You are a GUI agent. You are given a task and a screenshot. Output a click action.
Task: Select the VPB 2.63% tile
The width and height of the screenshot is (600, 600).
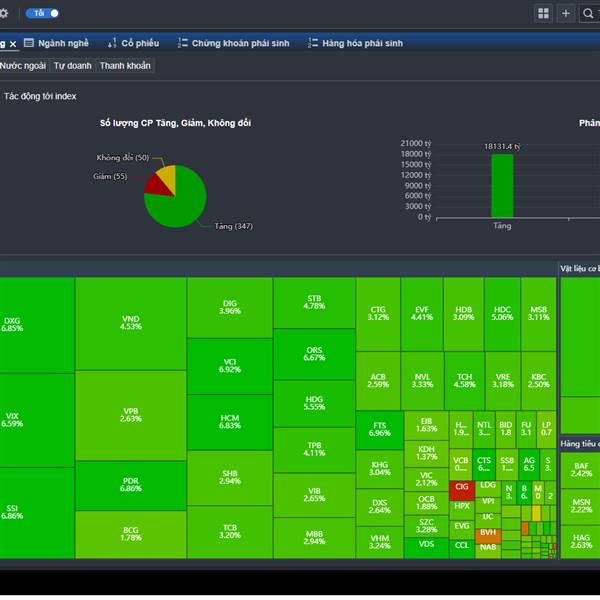131,416
